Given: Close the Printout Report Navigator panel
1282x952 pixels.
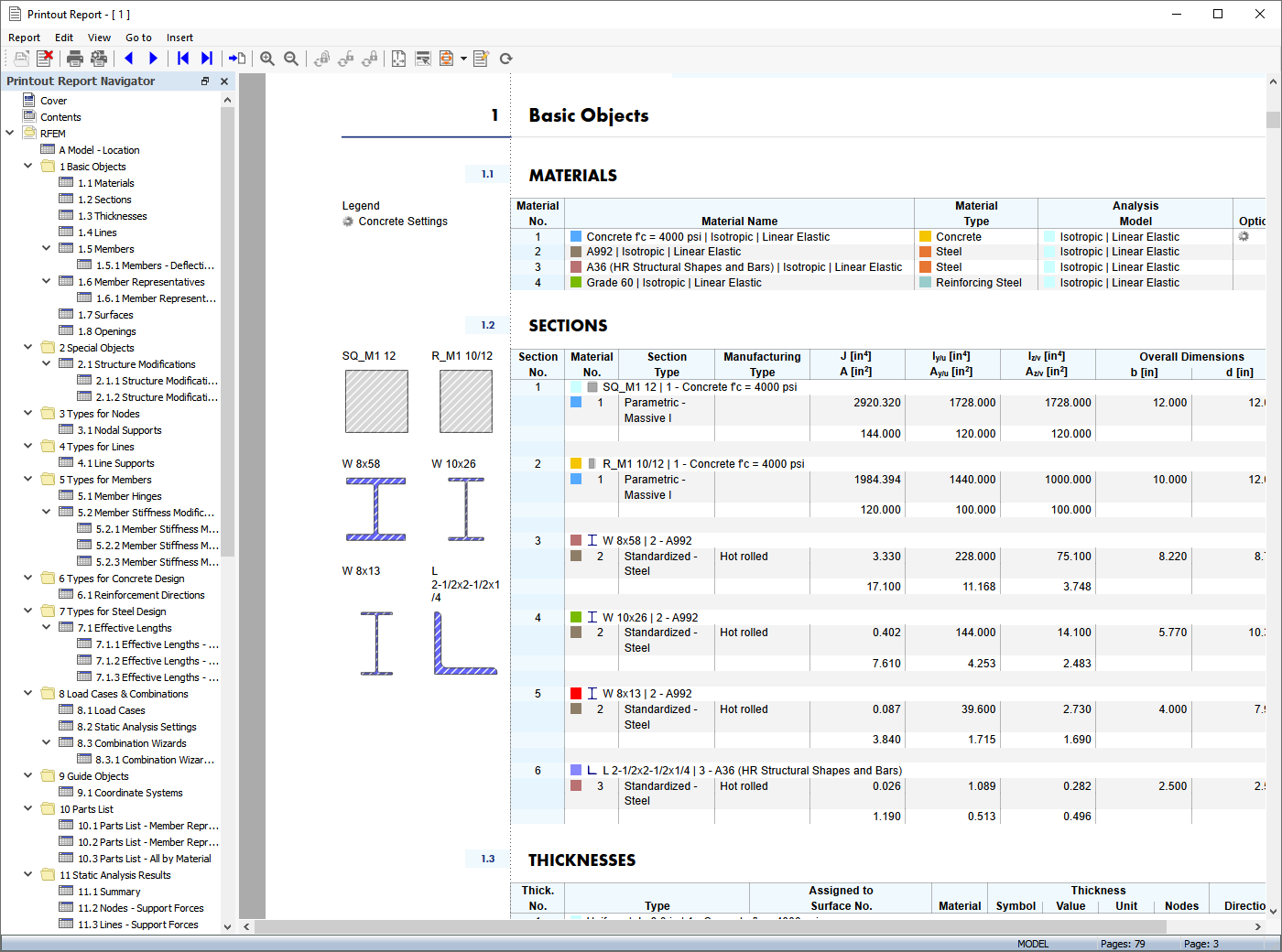Looking at the screenshot, I should (x=223, y=81).
